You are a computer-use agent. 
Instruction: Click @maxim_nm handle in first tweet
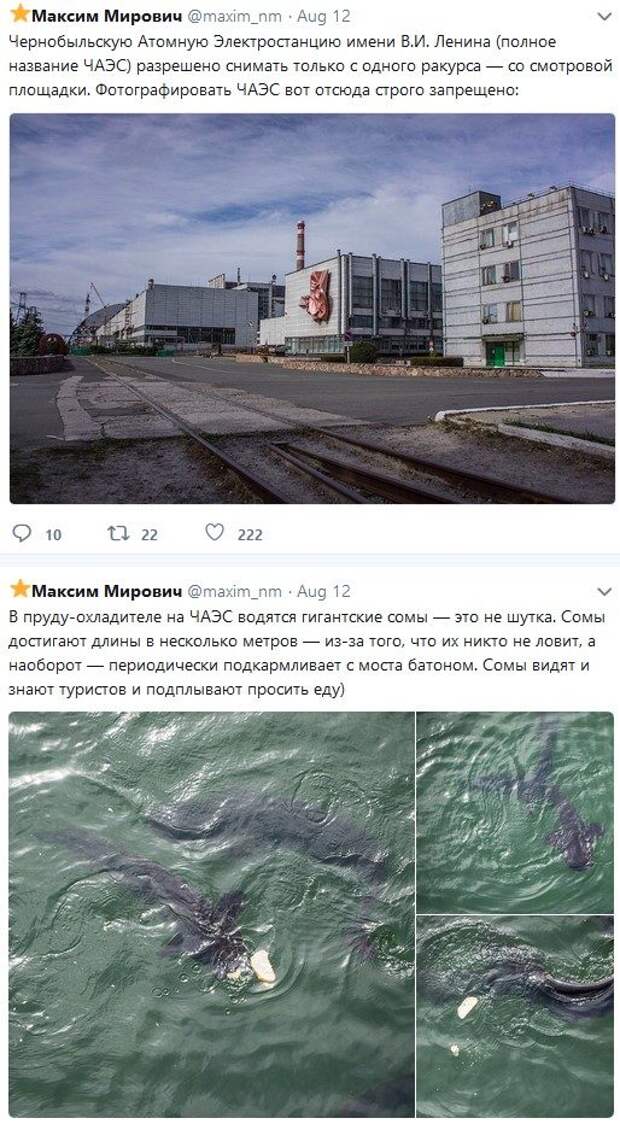click(234, 16)
